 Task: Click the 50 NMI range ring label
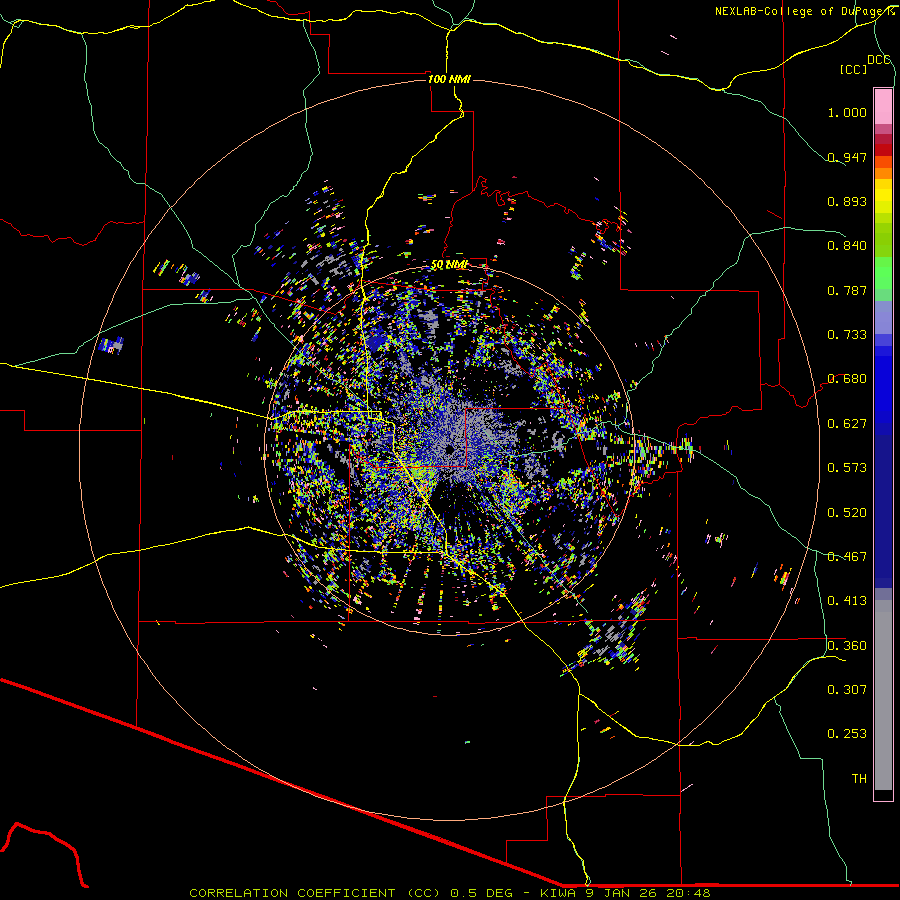449,265
